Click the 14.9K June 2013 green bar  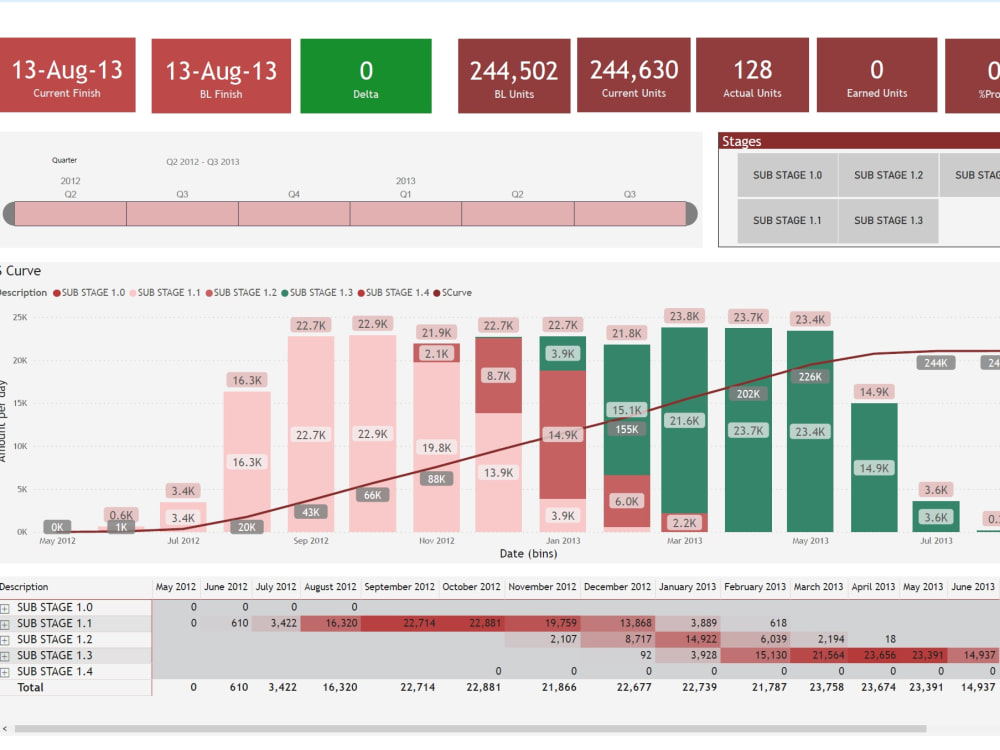point(874,467)
